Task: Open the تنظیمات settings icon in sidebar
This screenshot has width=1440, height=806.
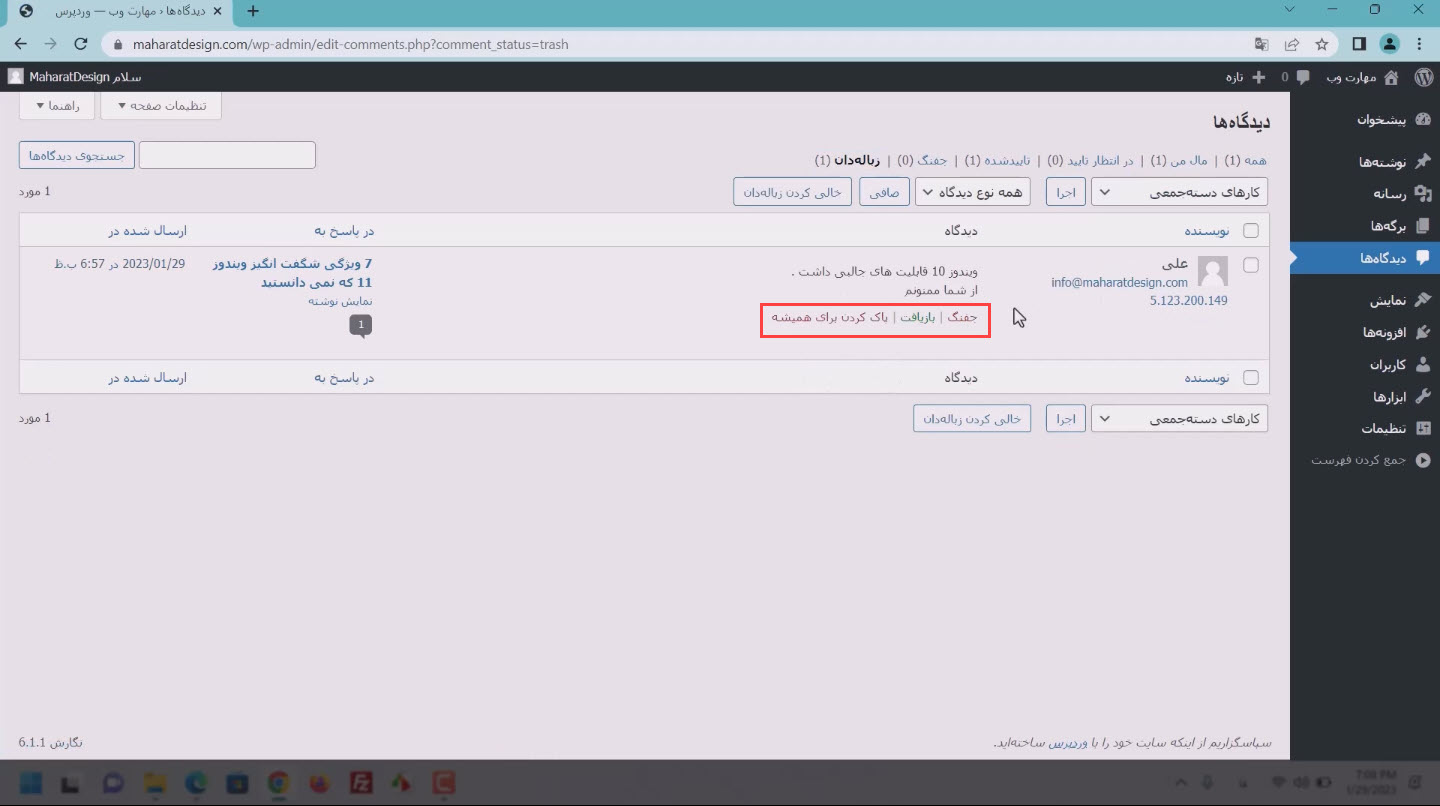Action: pyautogui.click(x=1423, y=428)
